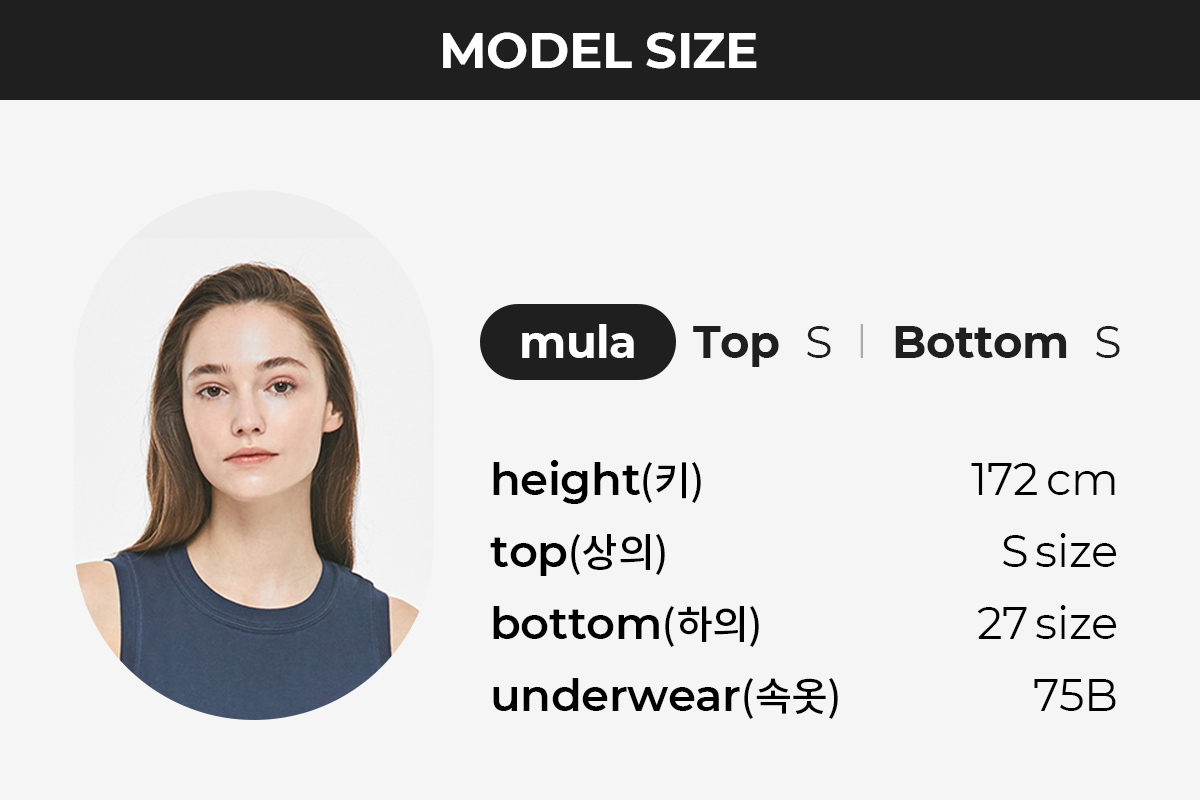Click the 27 size value

1047,625
